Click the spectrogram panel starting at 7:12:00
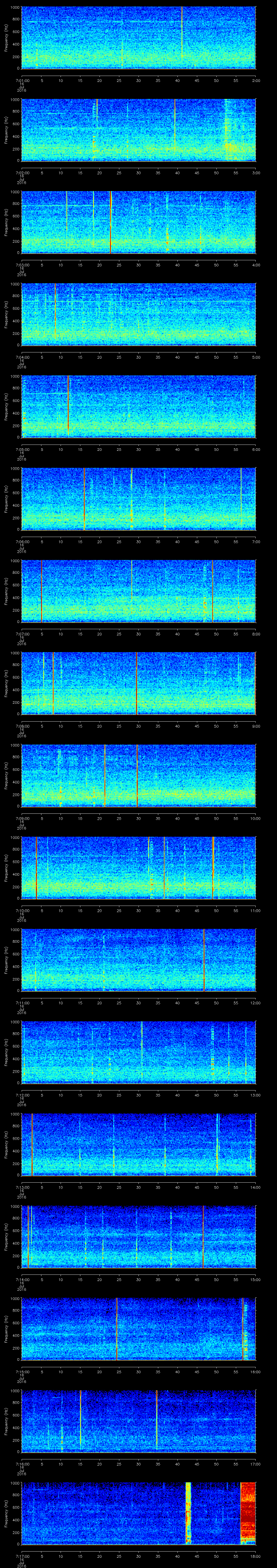 coord(138,1052)
